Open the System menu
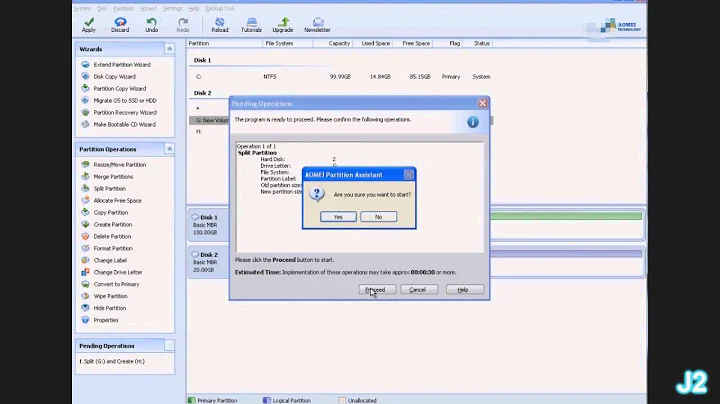Image resolution: width=720 pixels, height=404 pixels. (82, 8)
